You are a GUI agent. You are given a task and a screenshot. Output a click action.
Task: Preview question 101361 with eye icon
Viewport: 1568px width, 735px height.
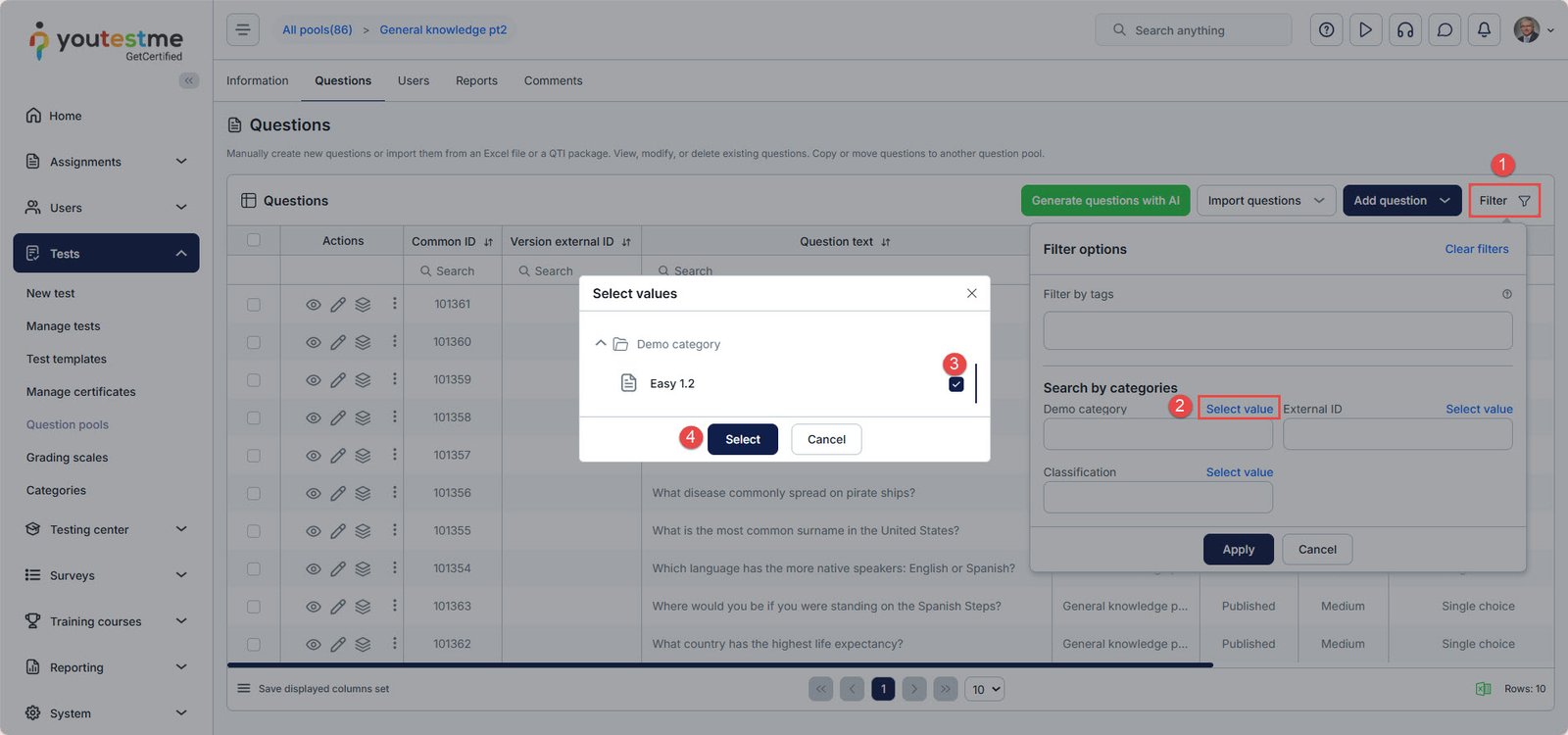click(x=314, y=305)
